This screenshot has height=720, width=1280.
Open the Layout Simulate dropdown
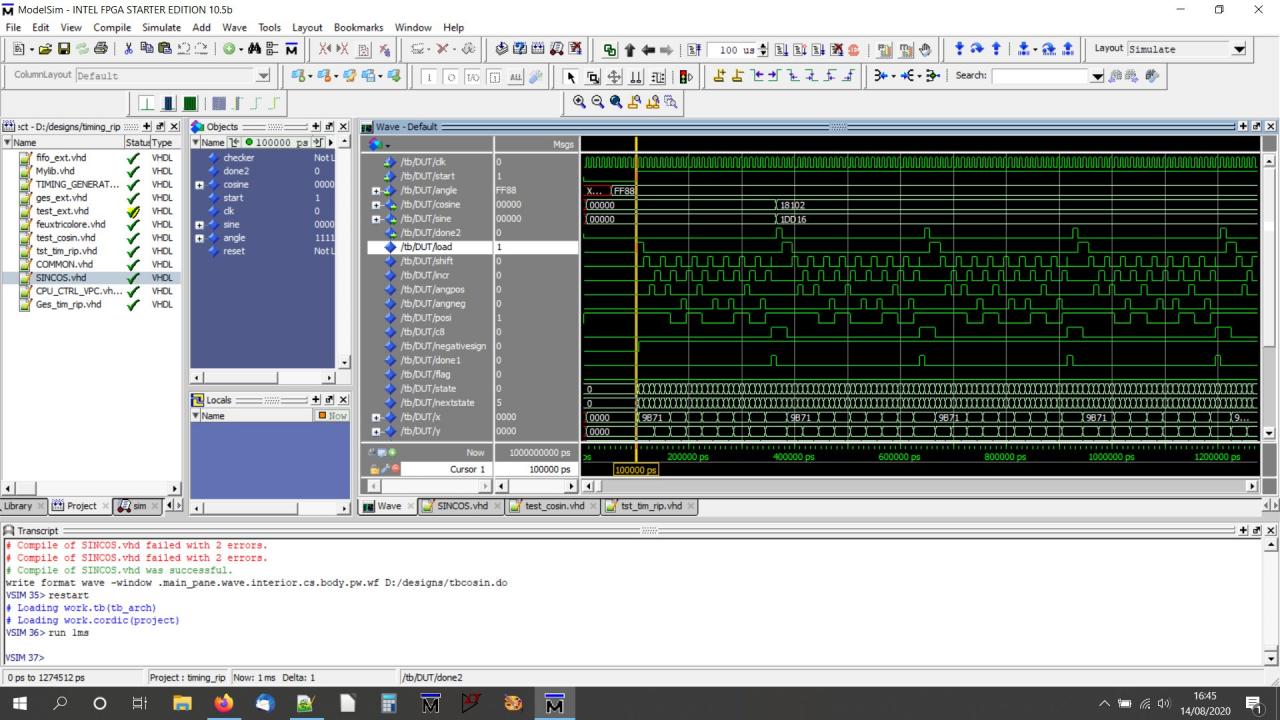pyautogui.click(x=1241, y=49)
